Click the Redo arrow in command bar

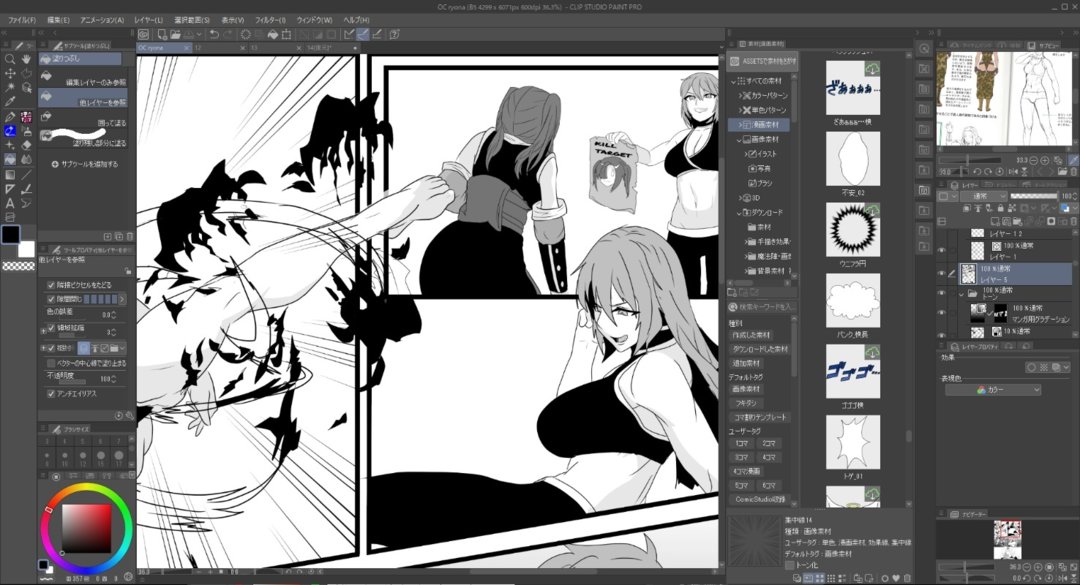(228, 34)
